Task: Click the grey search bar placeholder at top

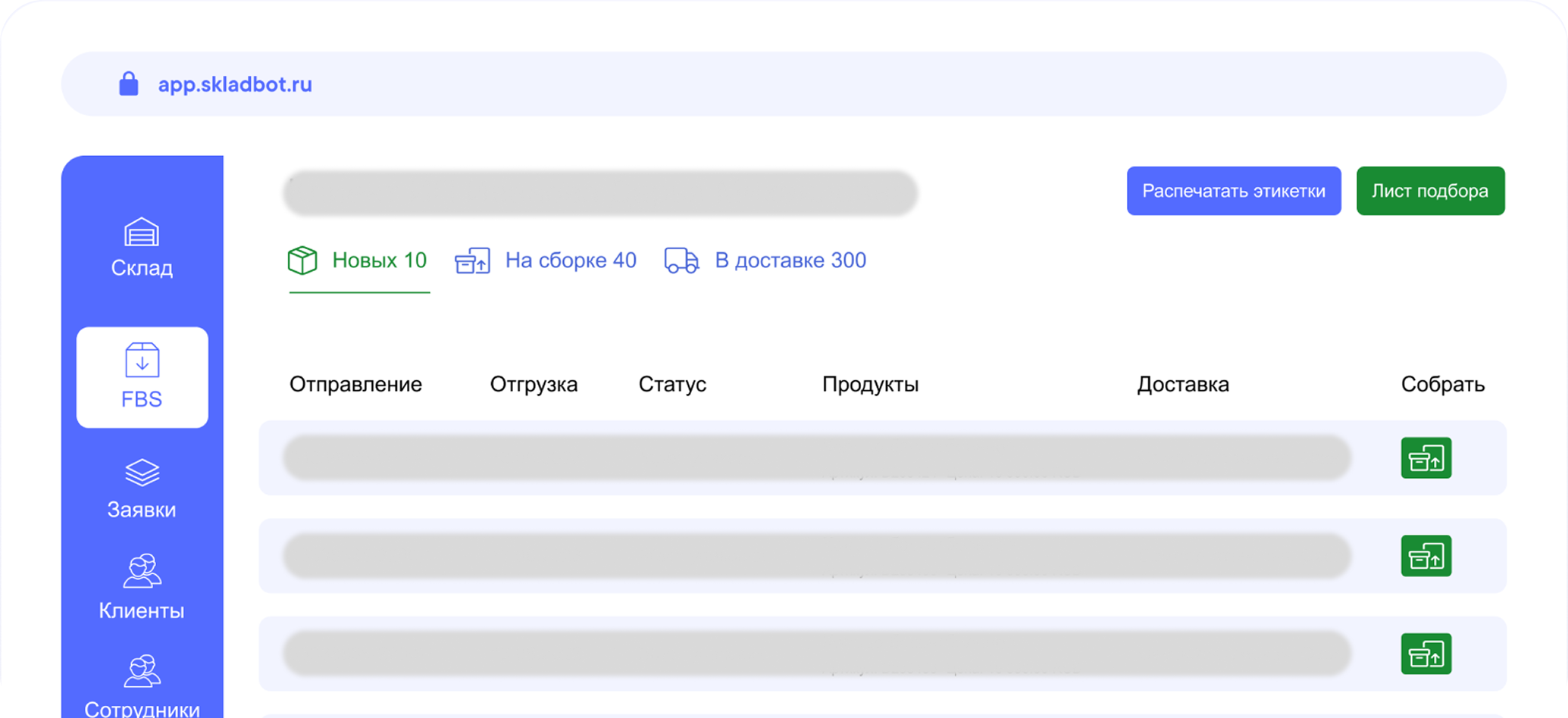Action: [600, 193]
